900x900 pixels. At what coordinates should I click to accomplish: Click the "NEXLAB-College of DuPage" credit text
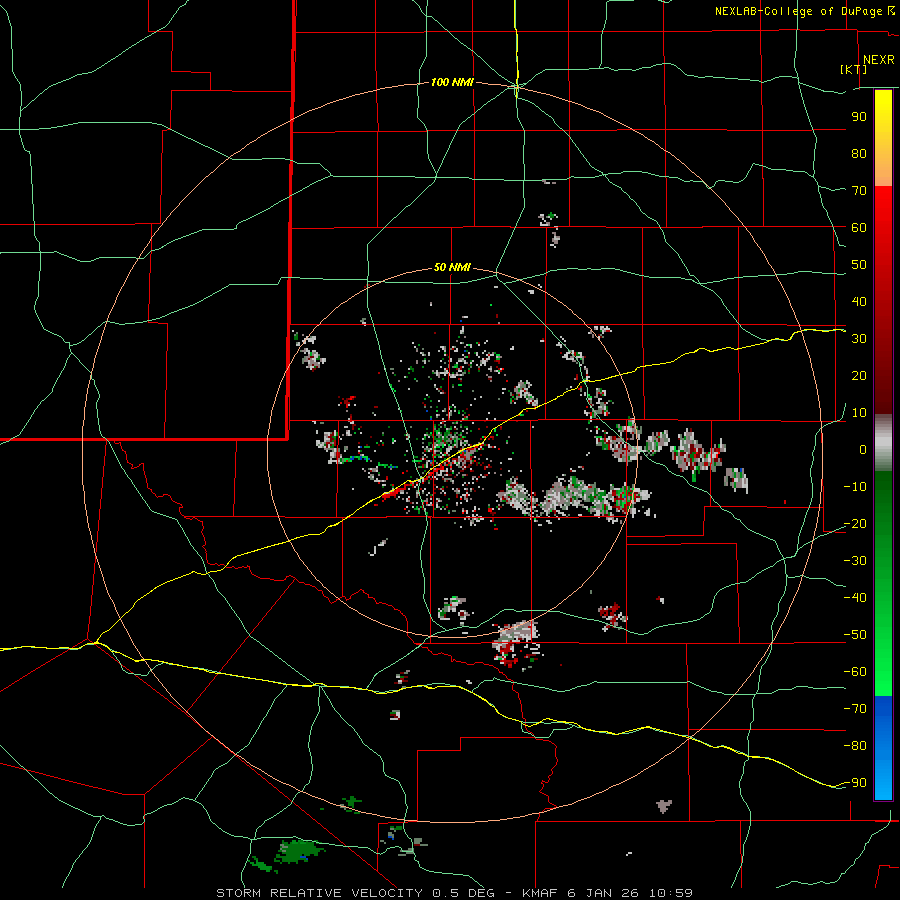click(798, 11)
